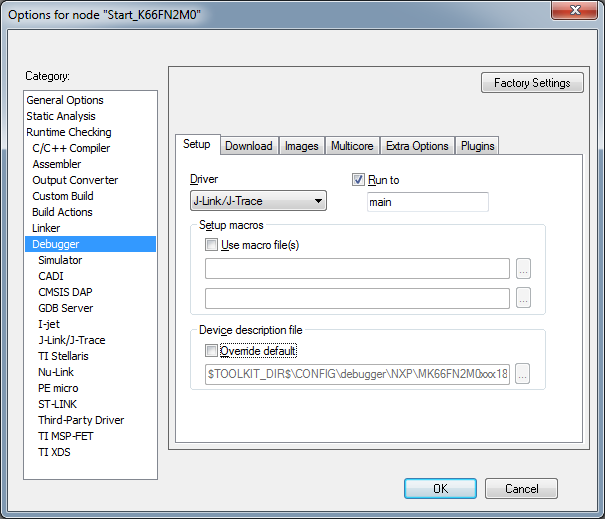605x519 pixels.
Task: Browse for the first macro file
Action: pos(523,268)
